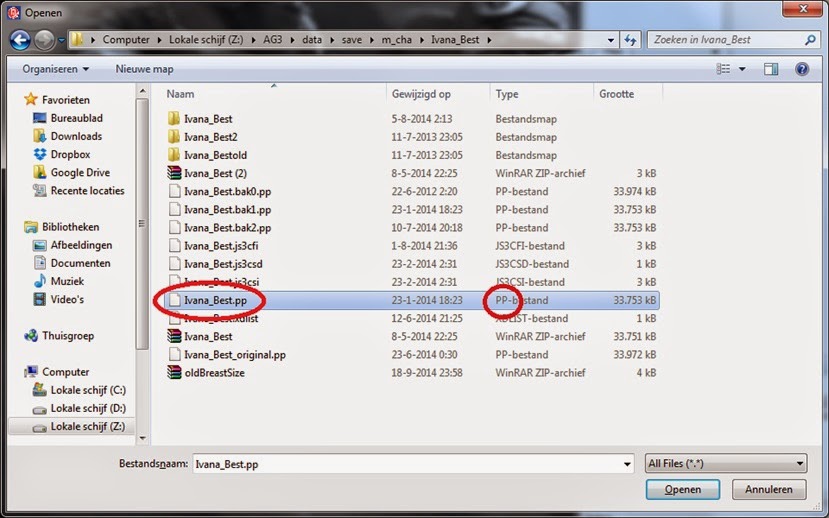Select the Ivana_Bestold folder
The width and height of the screenshot is (829, 518).
[x=215, y=155]
